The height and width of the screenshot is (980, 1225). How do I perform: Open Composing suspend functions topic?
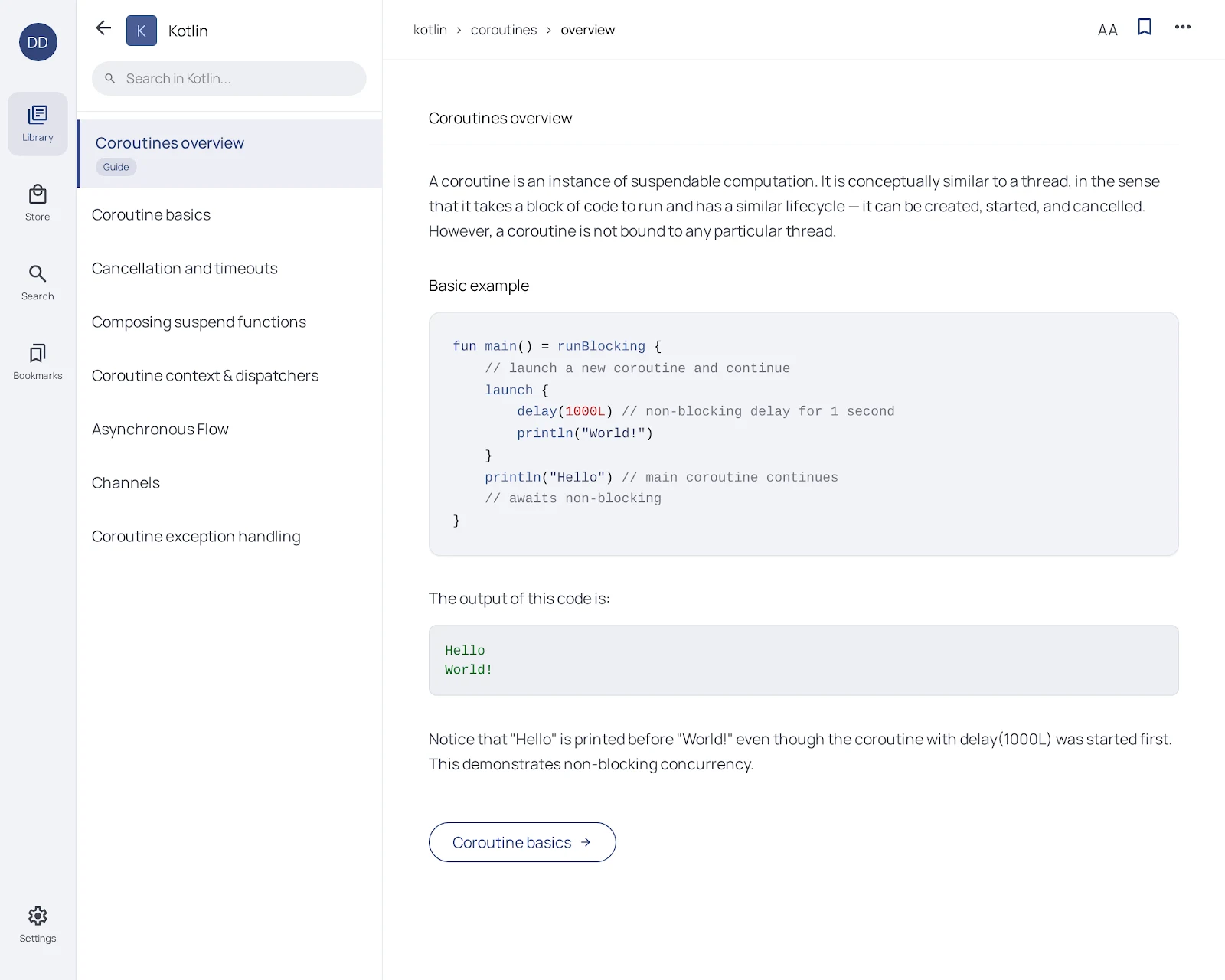[x=230, y=322]
